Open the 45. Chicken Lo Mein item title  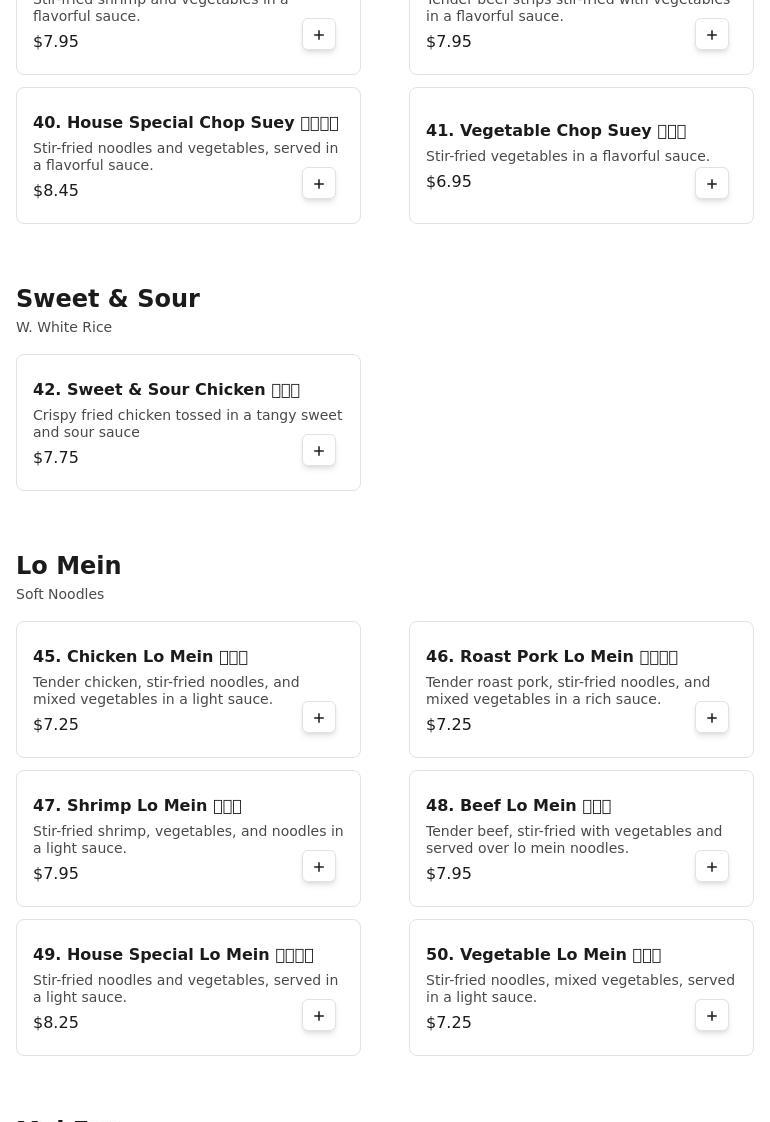(140, 656)
